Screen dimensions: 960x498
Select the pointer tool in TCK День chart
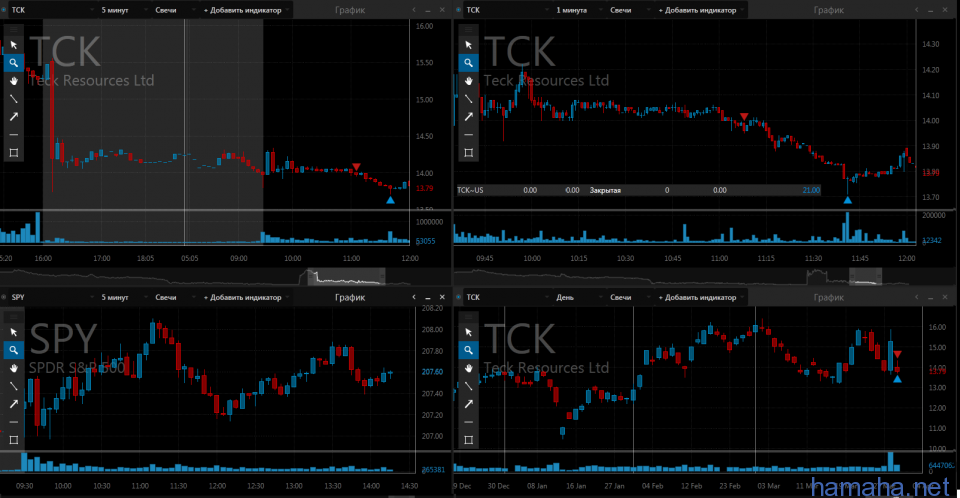point(468,332)
